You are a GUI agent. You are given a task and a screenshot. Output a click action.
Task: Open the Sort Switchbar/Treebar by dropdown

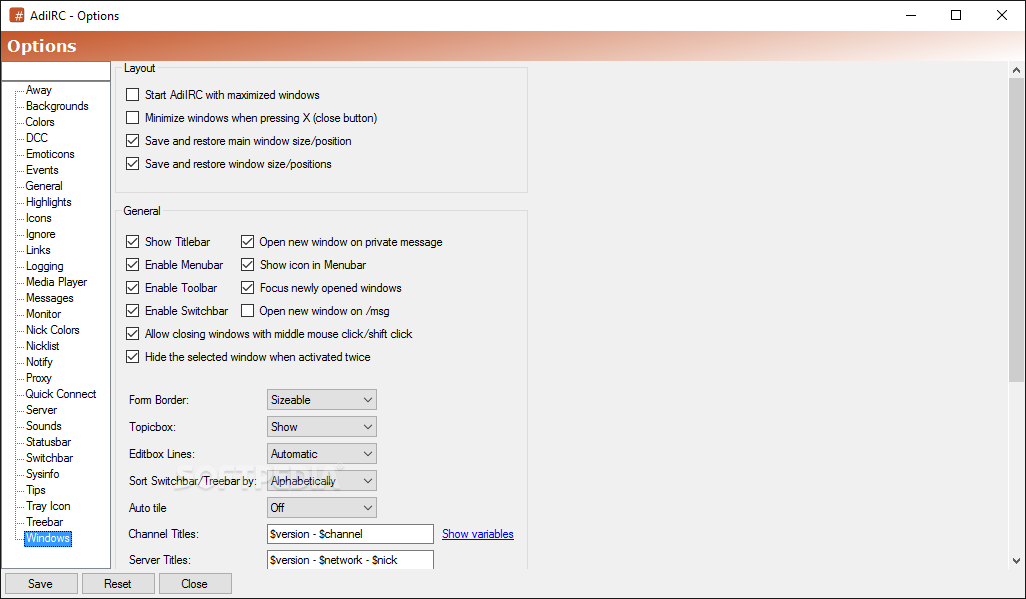(x=322, y=481)
